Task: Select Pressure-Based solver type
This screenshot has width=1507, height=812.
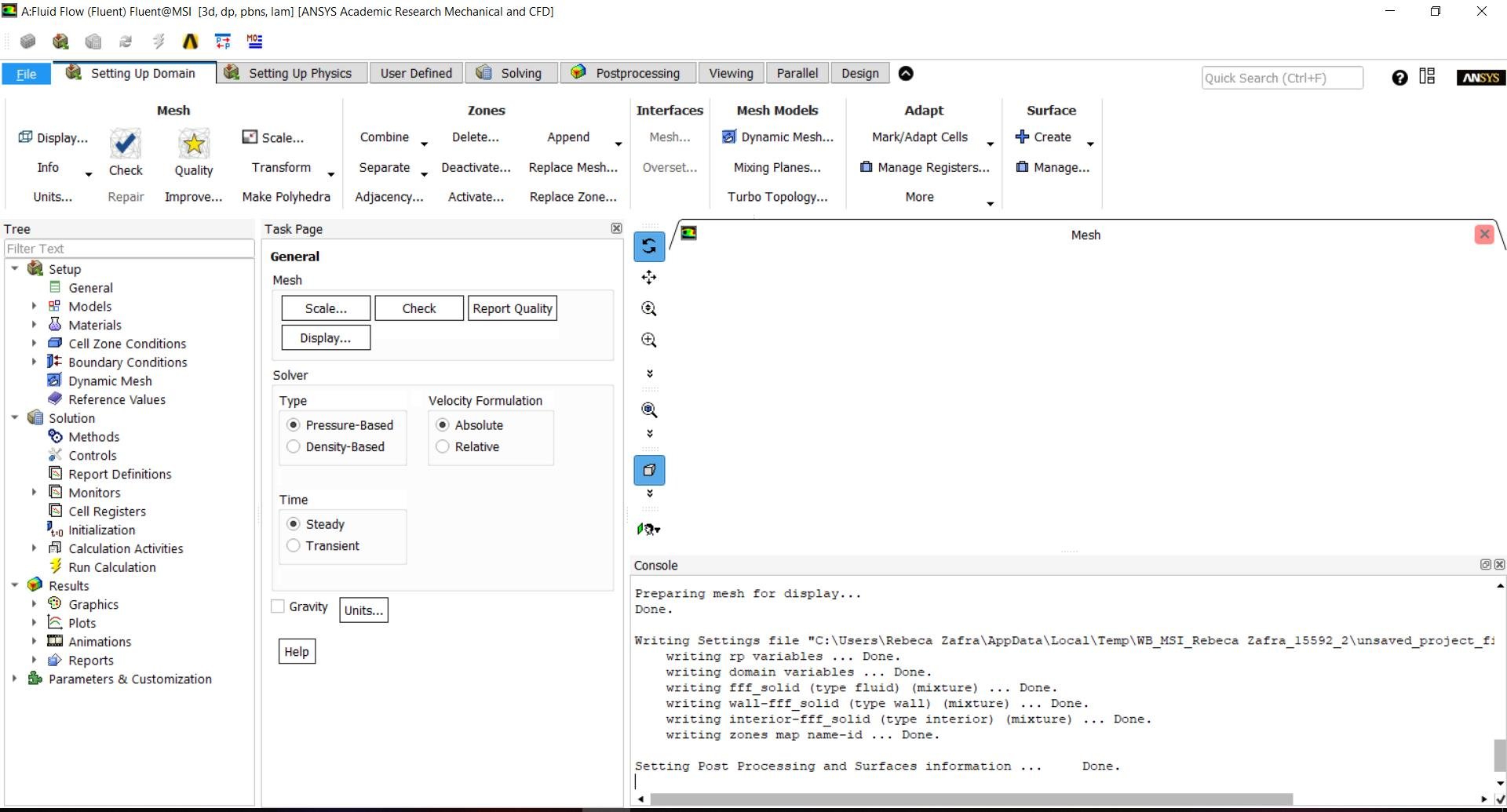Action: pyautogui.click(x=294, y=424)
